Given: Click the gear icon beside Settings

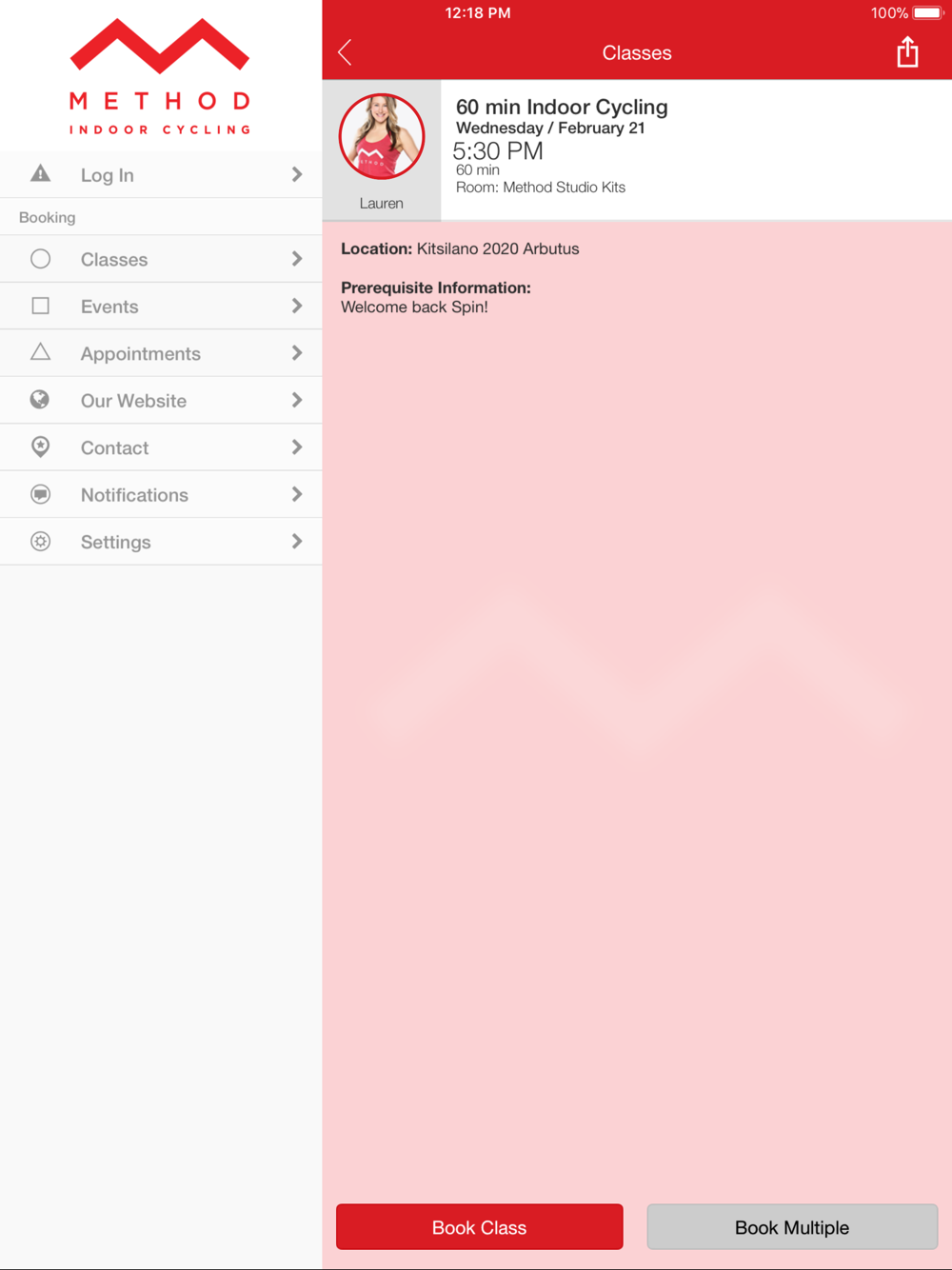Looking at the screenshot, I should [40, 542].
